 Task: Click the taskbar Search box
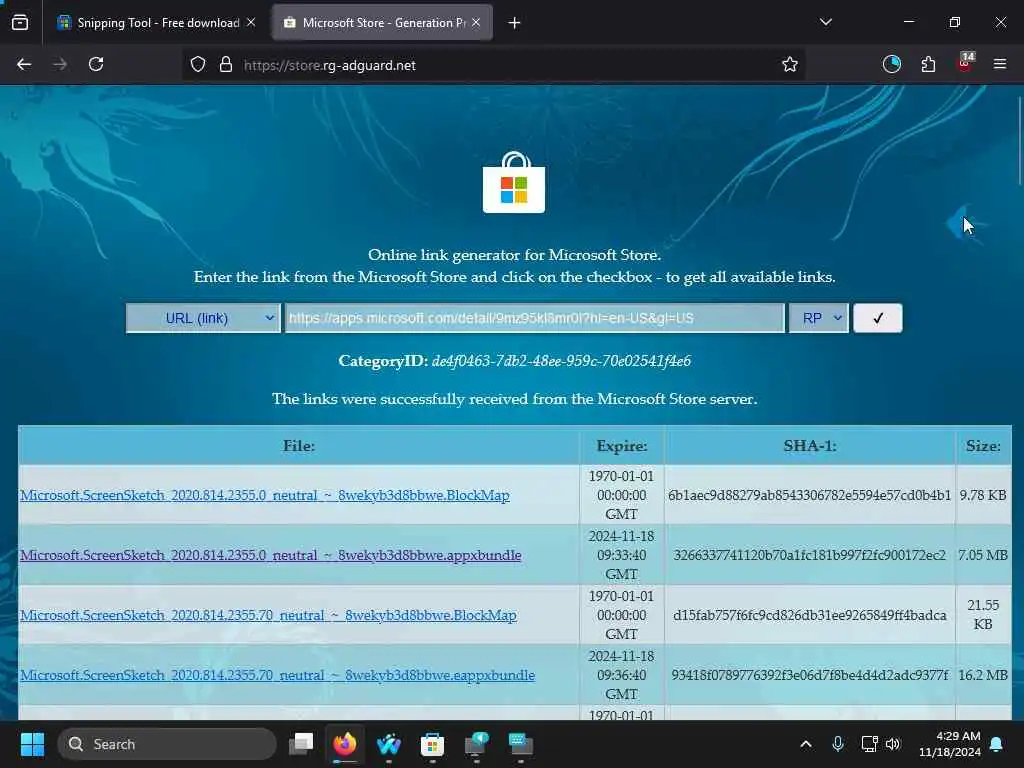click(167, 744)
